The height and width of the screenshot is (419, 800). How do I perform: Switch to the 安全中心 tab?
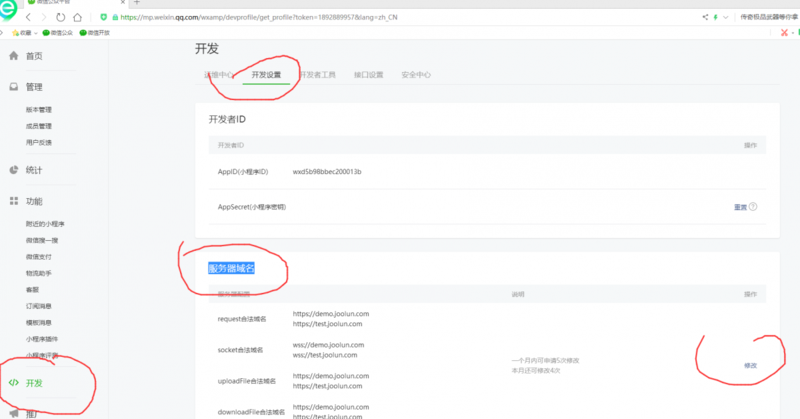pyautogui.click(x=416, y=75)
